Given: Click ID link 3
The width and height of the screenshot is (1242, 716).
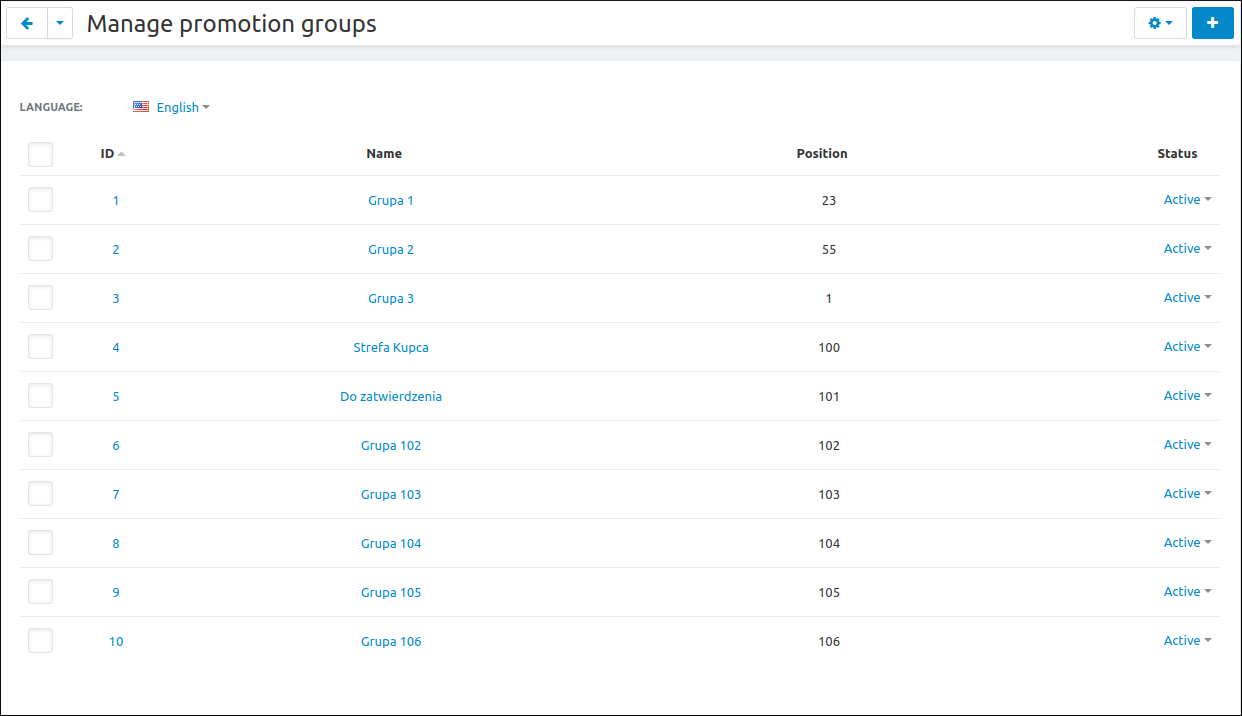Looking at the screenshot, I should pyautogui.click(x=116, y=298).
